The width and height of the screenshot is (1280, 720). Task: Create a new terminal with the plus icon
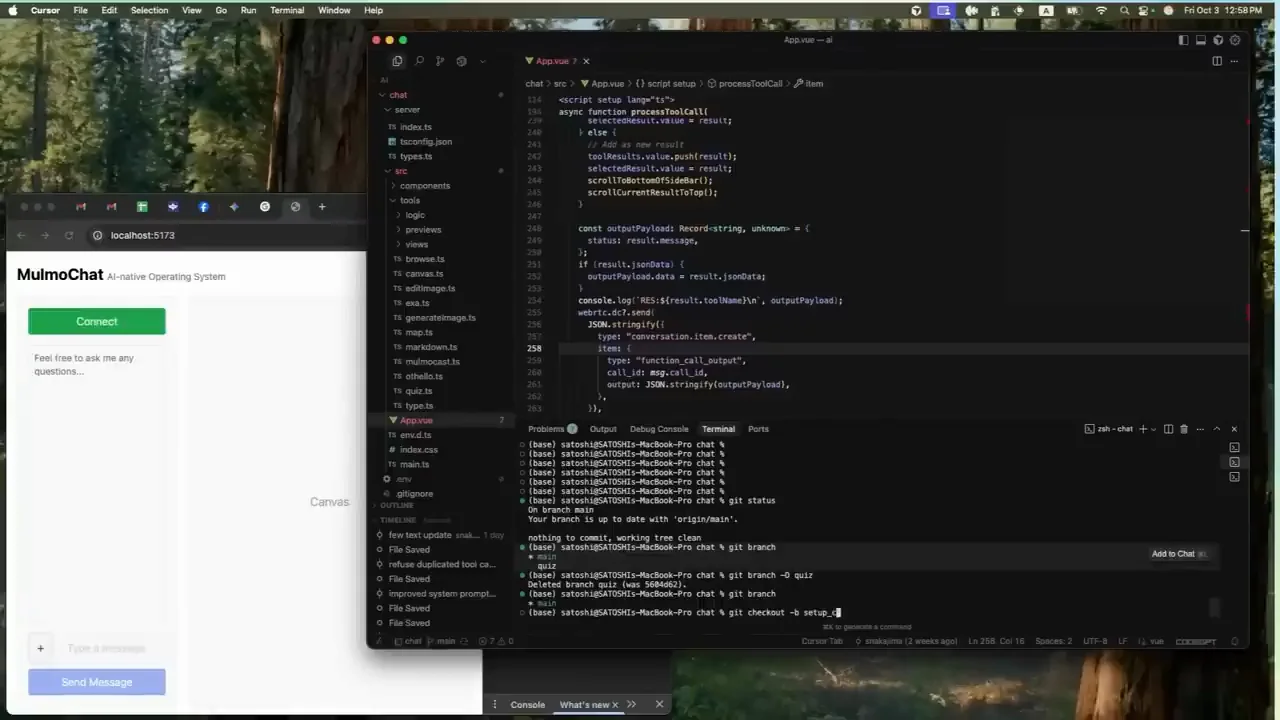coord(1143,429)
